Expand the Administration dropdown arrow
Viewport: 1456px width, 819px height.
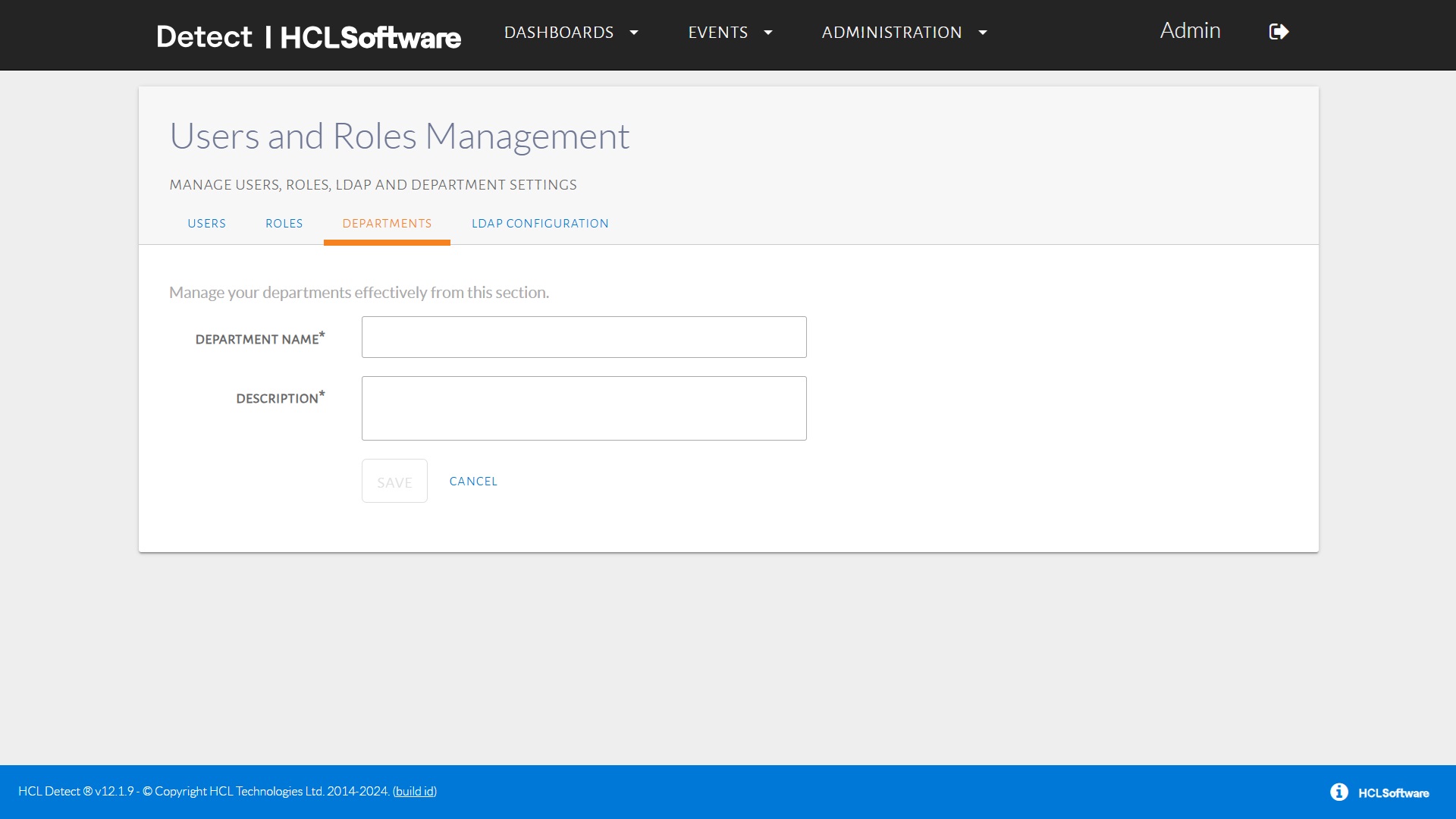point(983,33)
